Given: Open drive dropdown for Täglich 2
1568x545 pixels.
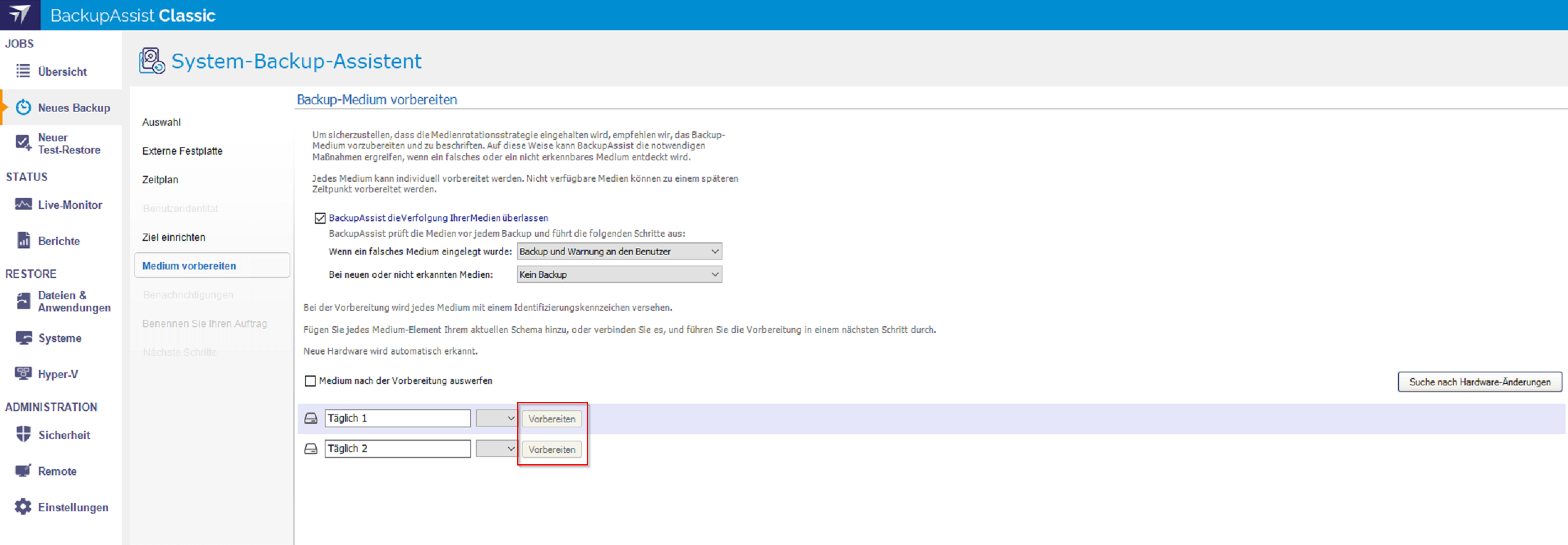Looking at the screenshot, I should pos(496,449).
